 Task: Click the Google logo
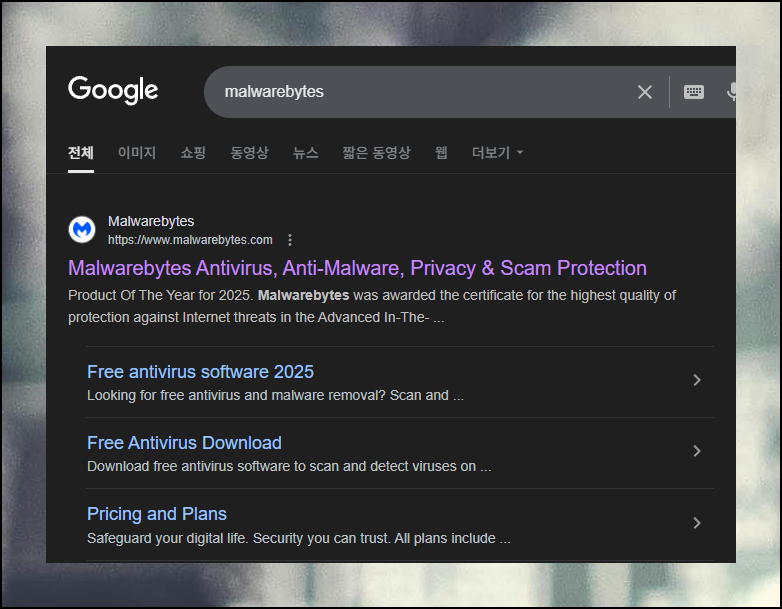tap(113, 90)
